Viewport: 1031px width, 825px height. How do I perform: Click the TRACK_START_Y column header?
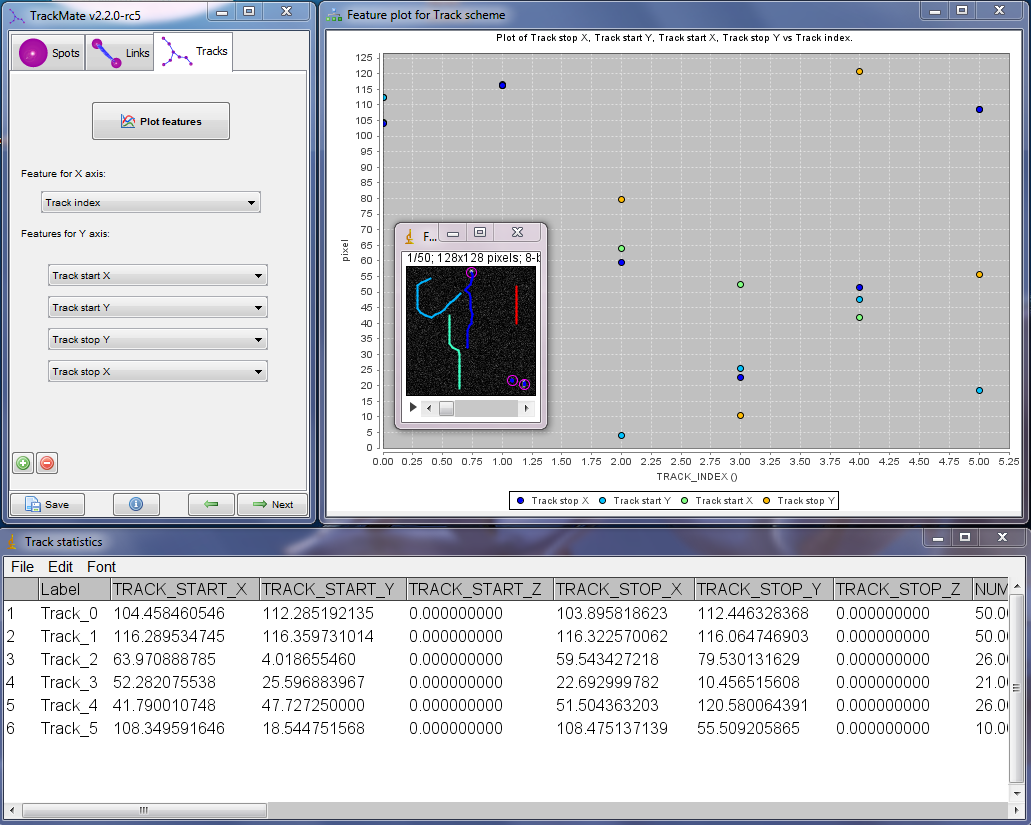(x=333, y=589)
